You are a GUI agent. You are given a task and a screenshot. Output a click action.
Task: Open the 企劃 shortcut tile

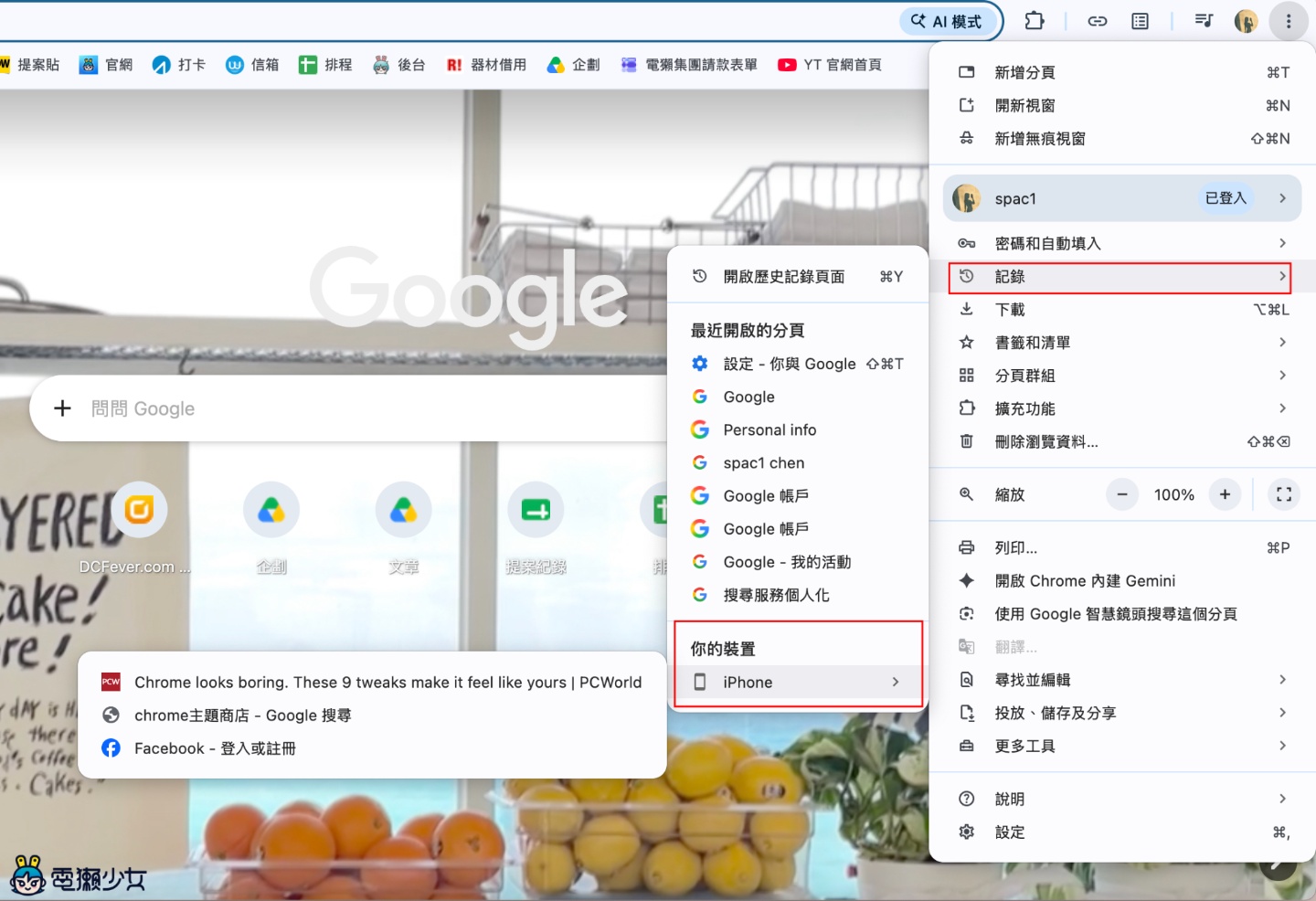[271, 528]
